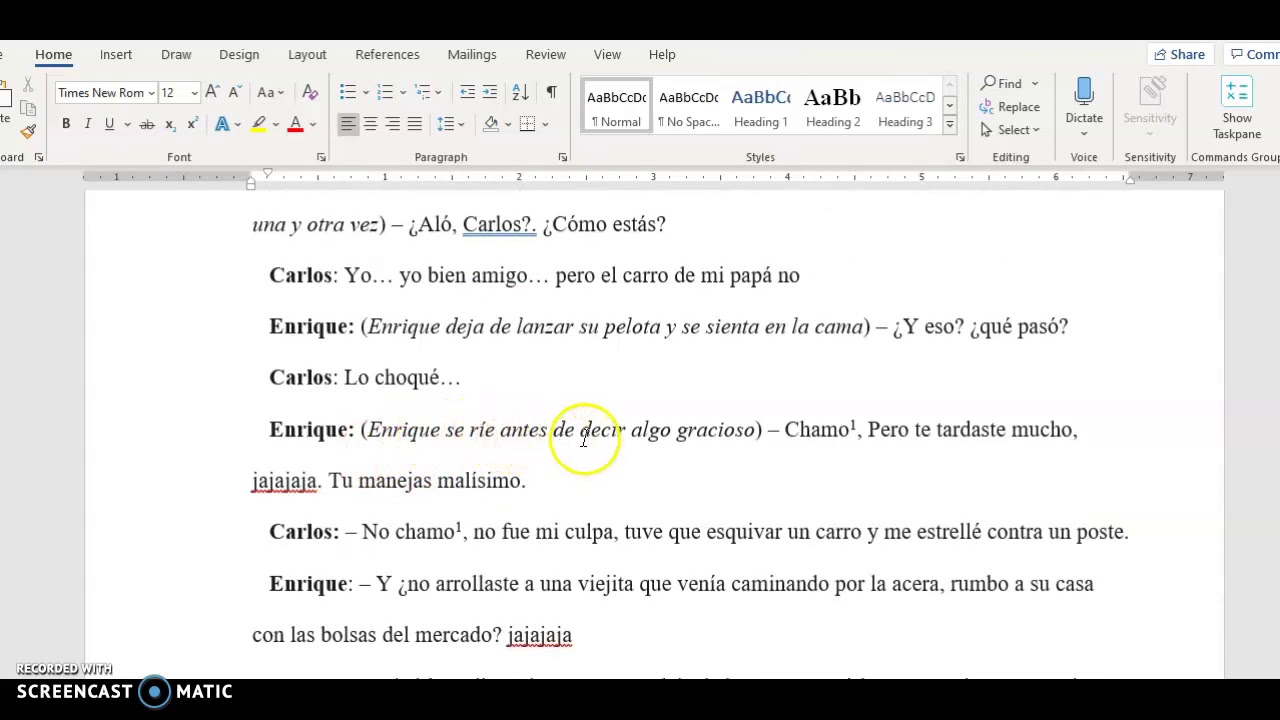Click the Cut scissors icon
The height and width of the screenshot is (720, 1280).
point(27,86)
